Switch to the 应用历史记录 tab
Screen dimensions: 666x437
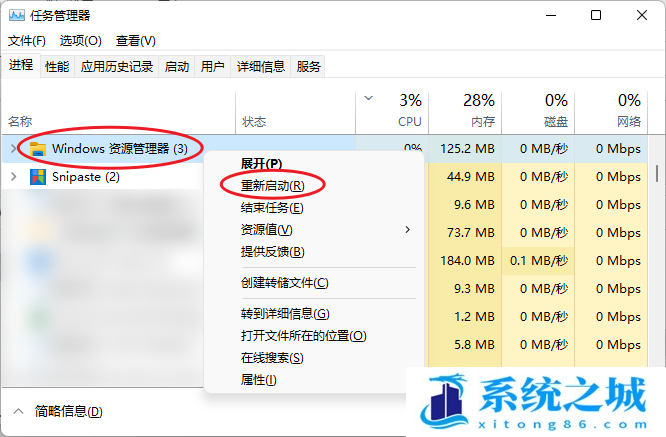[116, 67]
